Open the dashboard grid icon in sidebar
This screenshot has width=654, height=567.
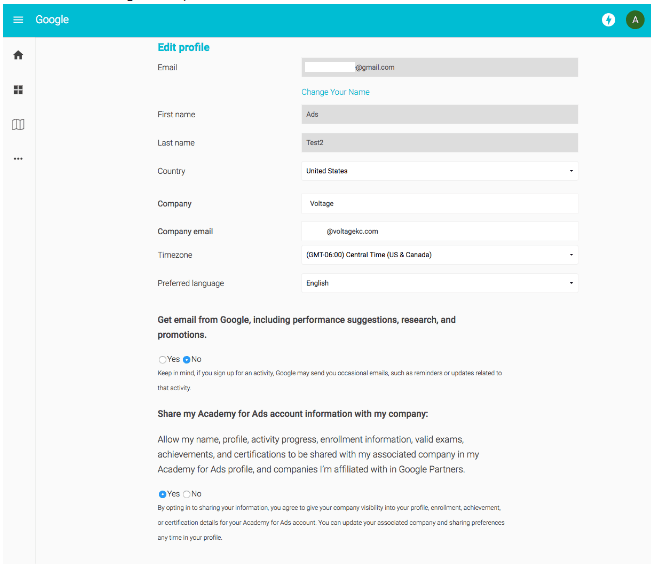pyautogui.click(x=18, y=90)
